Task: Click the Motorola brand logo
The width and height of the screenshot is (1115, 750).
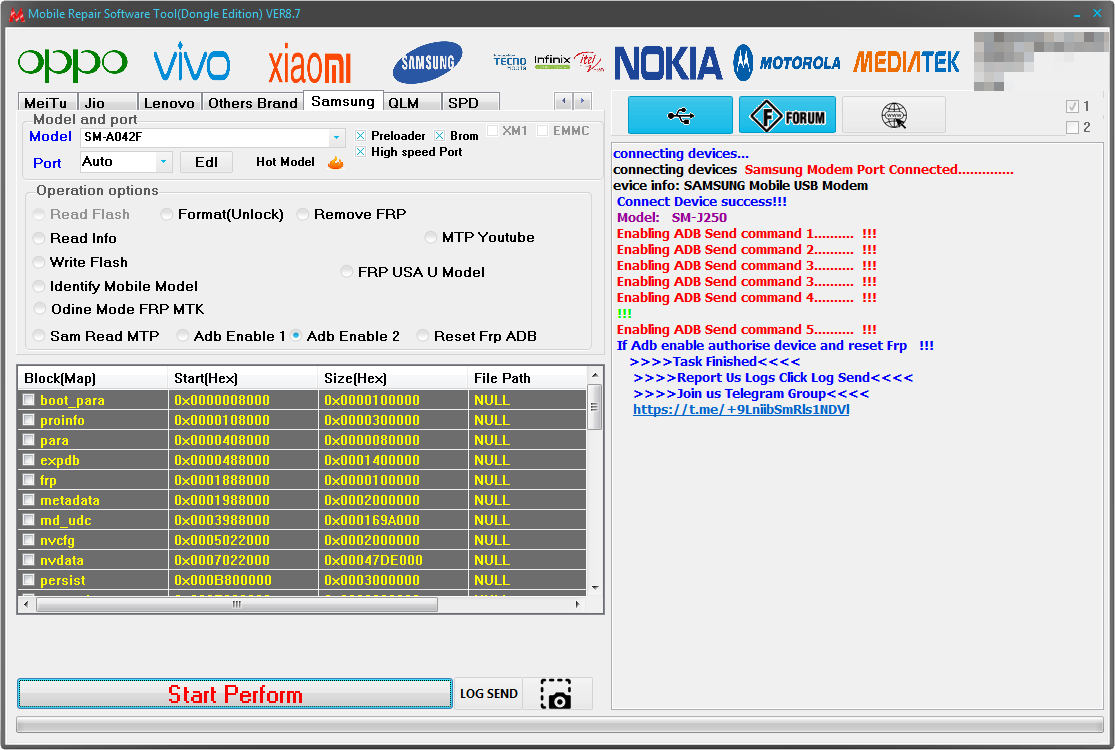Action: [x=787, y=63]
